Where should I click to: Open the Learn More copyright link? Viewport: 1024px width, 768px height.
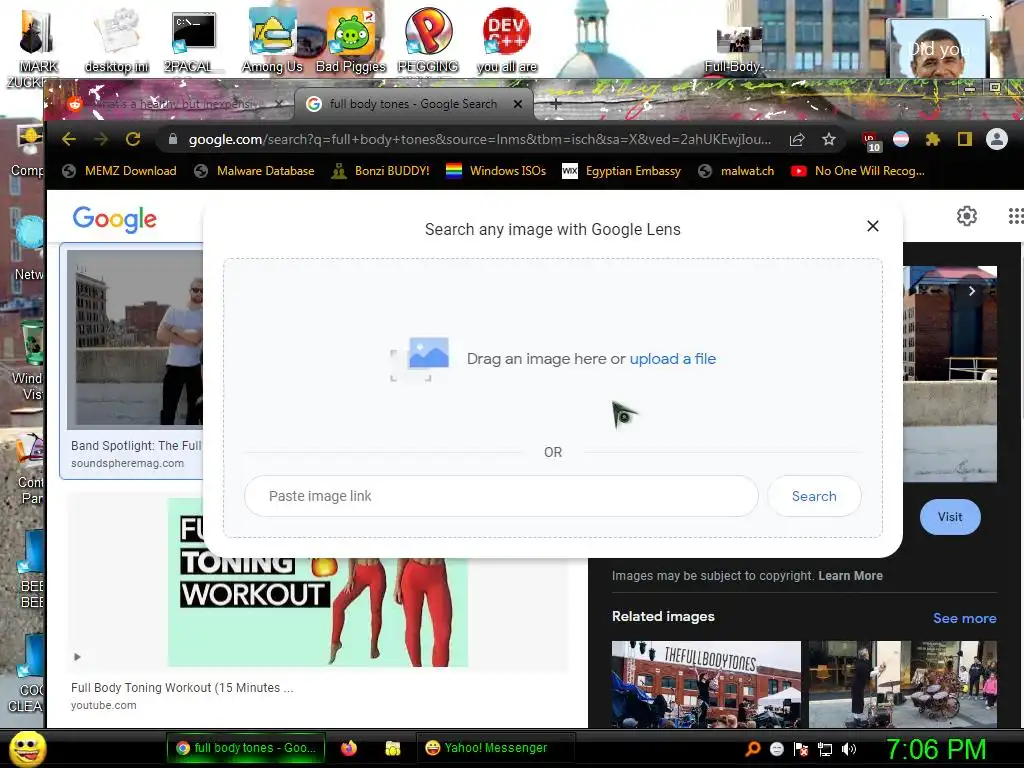[x=850, y=575]
